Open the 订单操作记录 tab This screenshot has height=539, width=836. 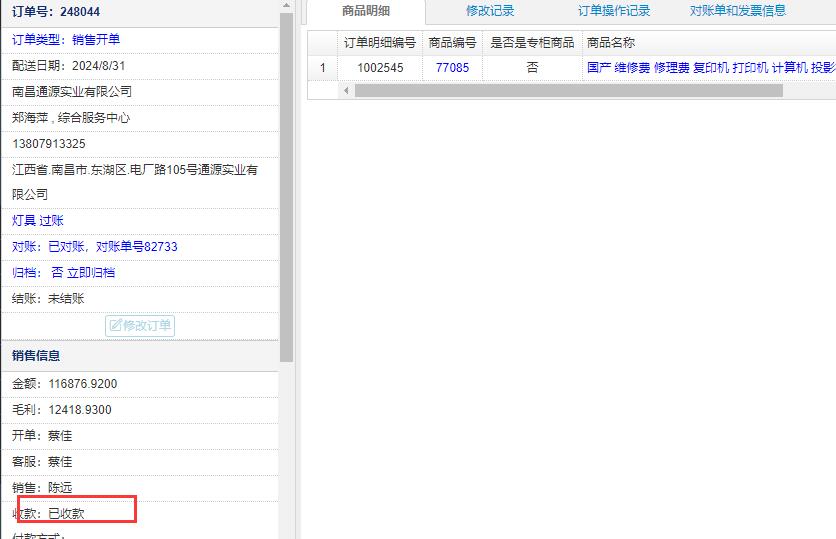click(614, 11)
